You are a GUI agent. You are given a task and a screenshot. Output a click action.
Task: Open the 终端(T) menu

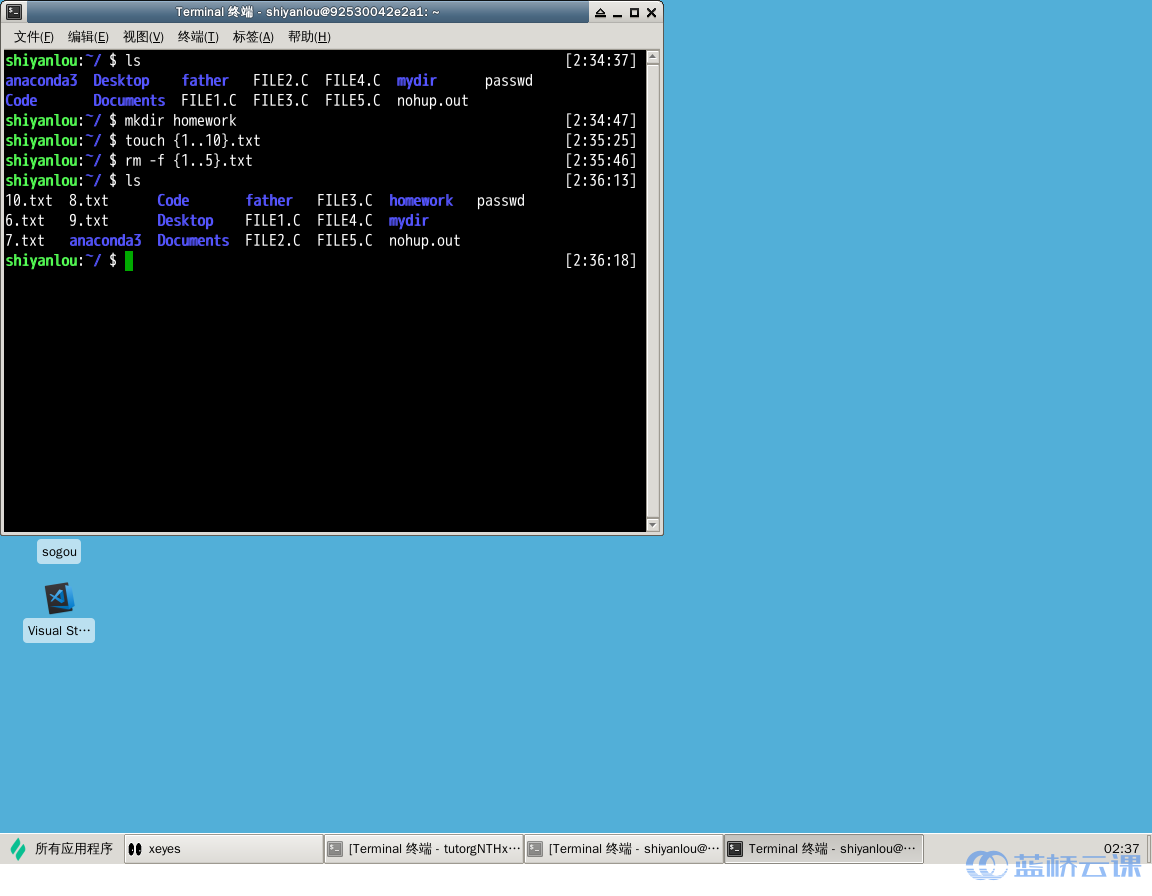(x=198, y=37)
